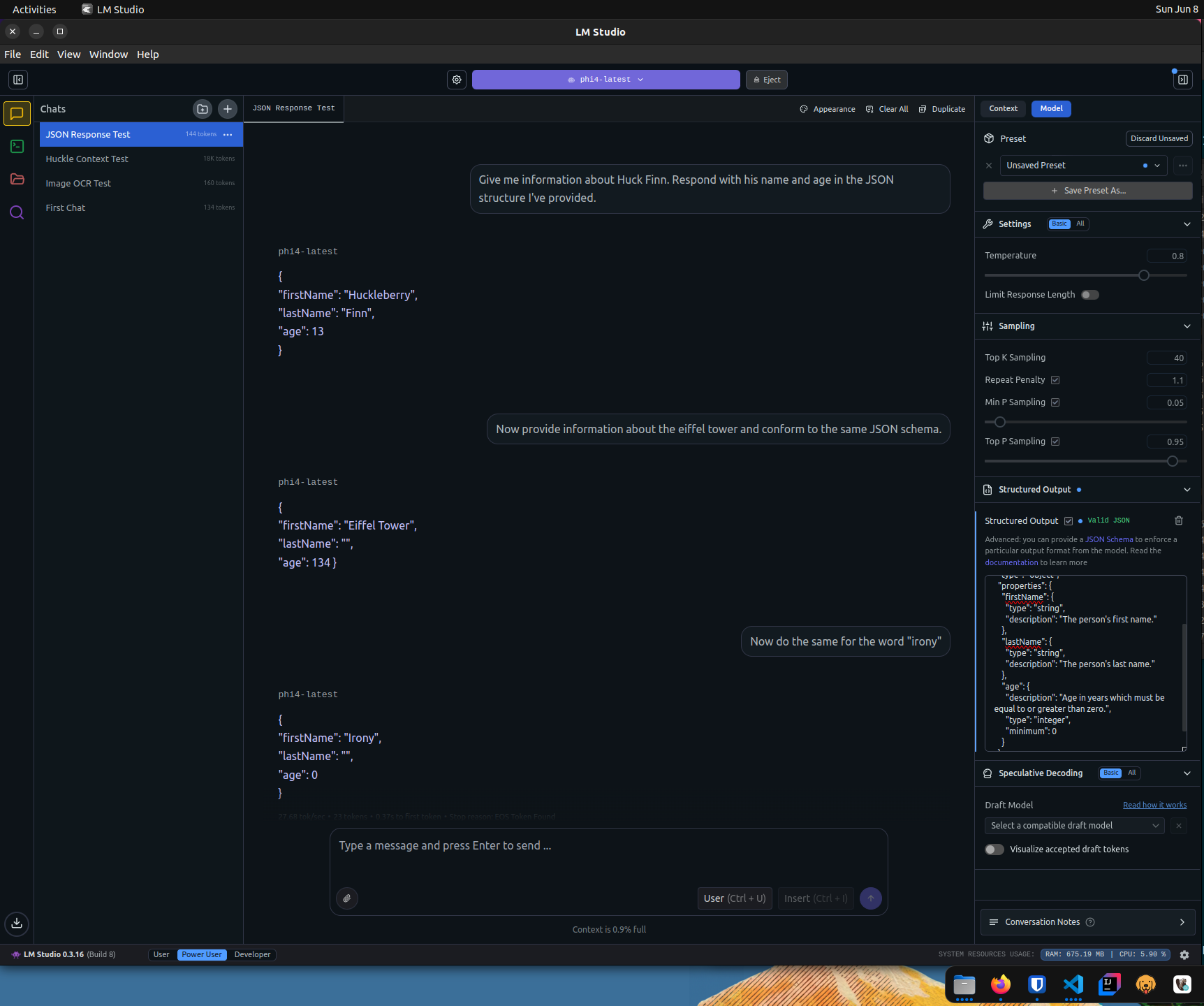The height and width of the screenshot is (1006, 1204).
Task: Open the phi4-latest model selector dropdown
Action: [605, 79]
